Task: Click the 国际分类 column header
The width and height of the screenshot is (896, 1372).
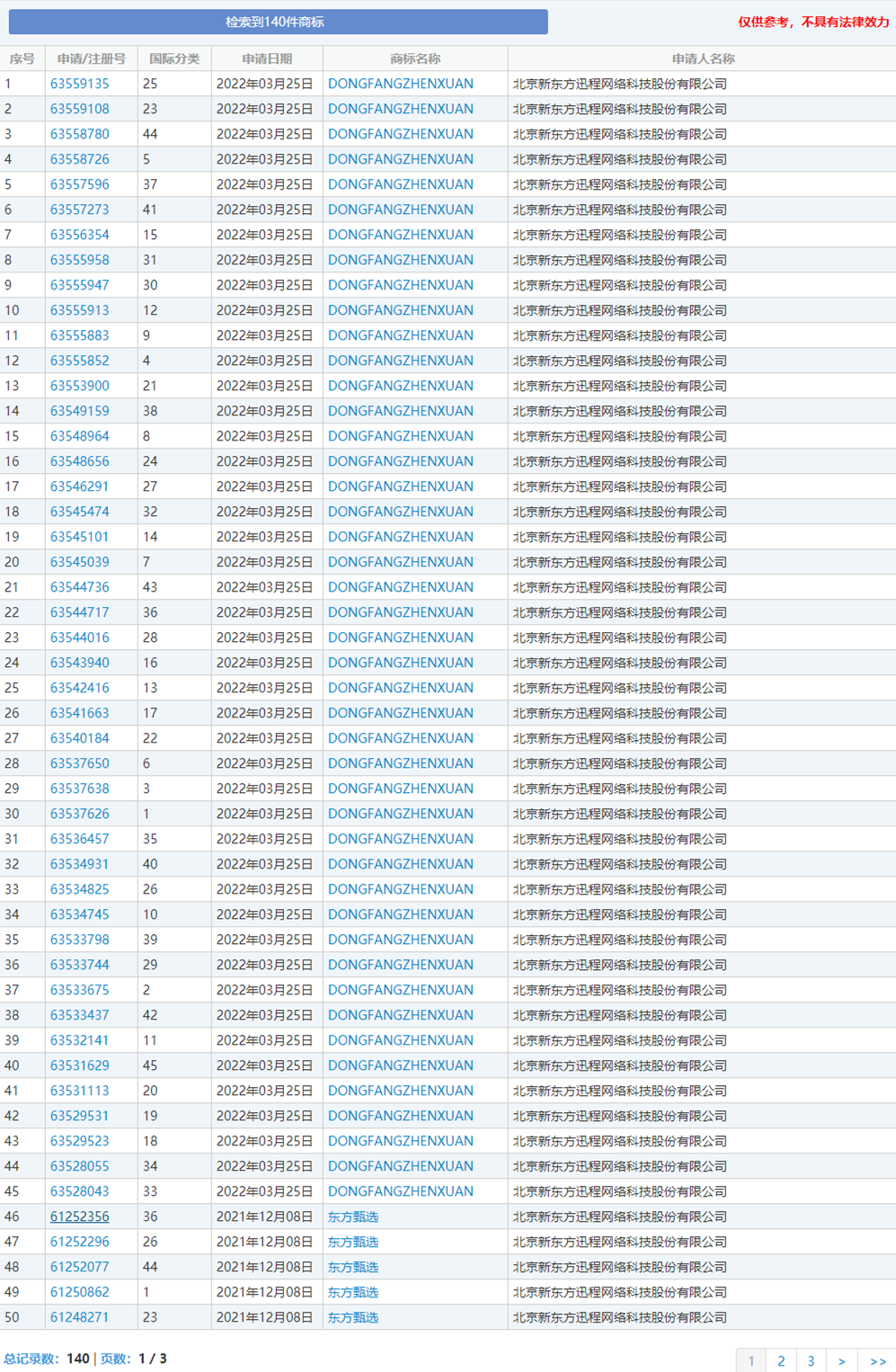Action: tap(174, 58)
